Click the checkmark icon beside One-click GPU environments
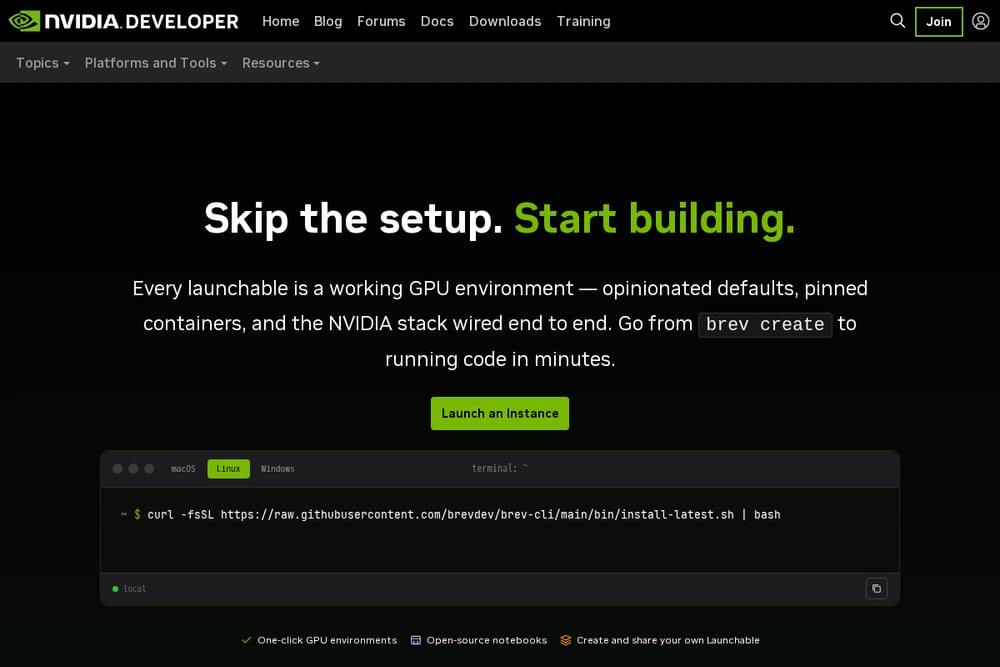The height and width of the screenshot is (667, 1000). [x=246, y=640]
